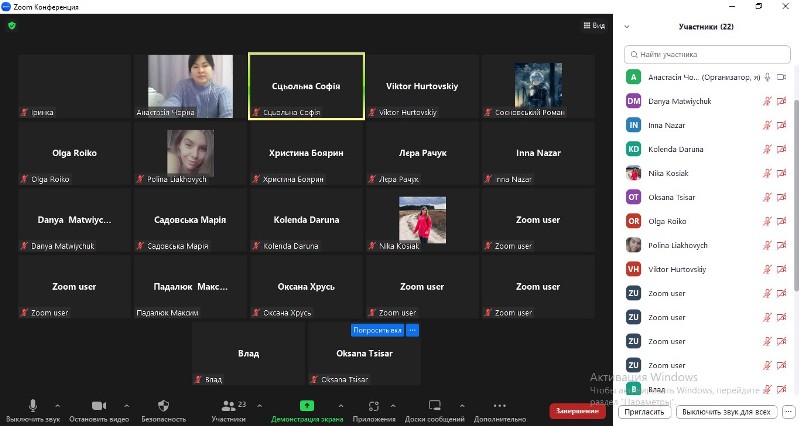
Task: Open Доски сообщений whiteboard icon
Action: coord(435,406)
